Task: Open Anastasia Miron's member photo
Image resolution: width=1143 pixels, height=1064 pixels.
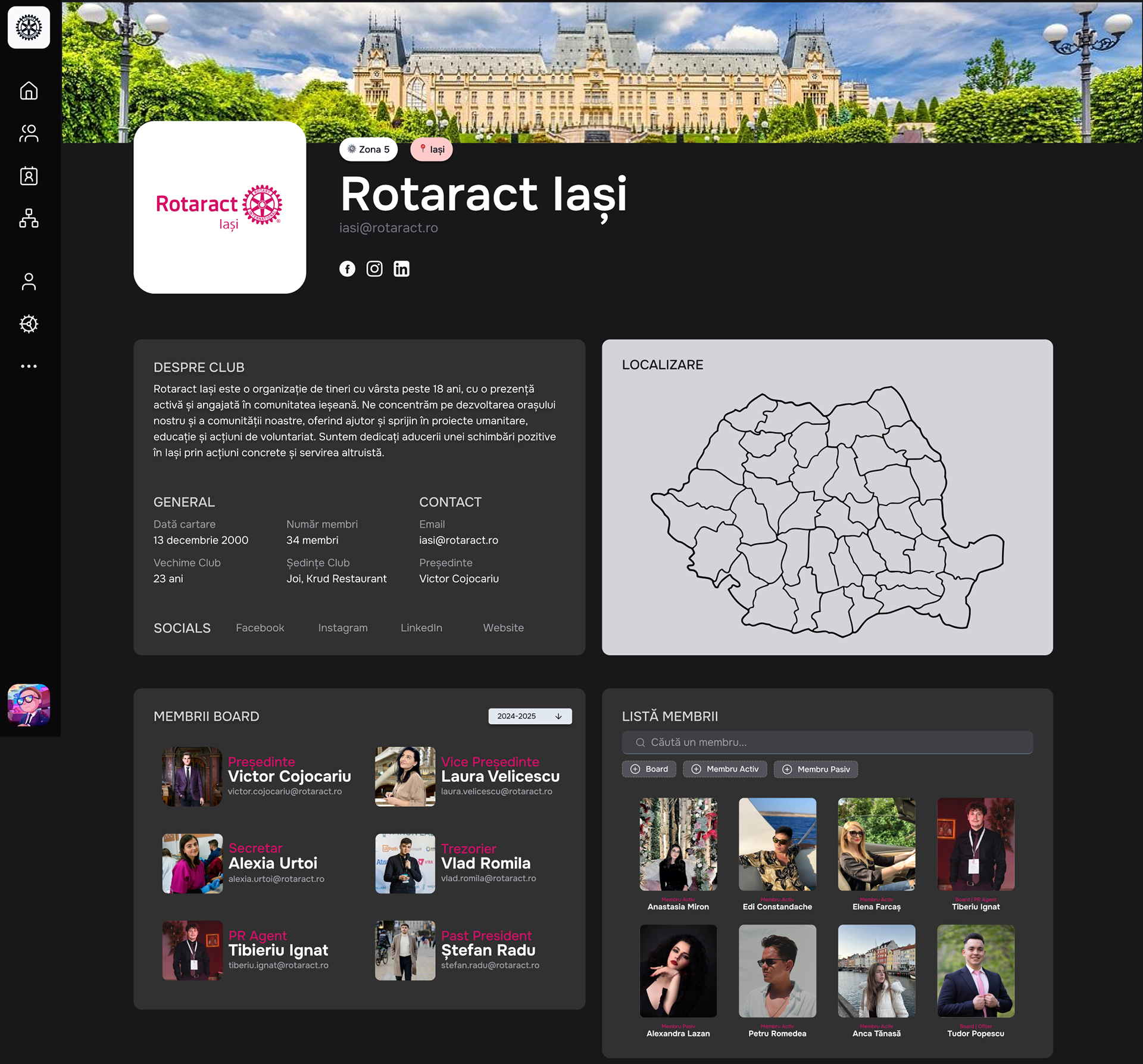Action: (678, 844)
